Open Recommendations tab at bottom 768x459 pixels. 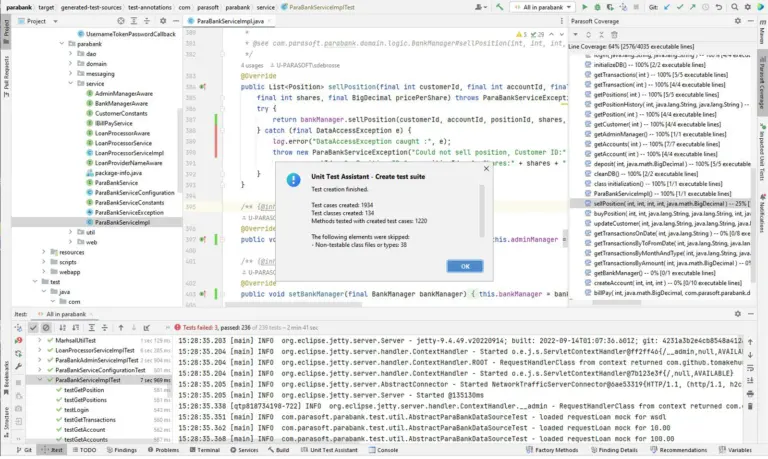678,450
